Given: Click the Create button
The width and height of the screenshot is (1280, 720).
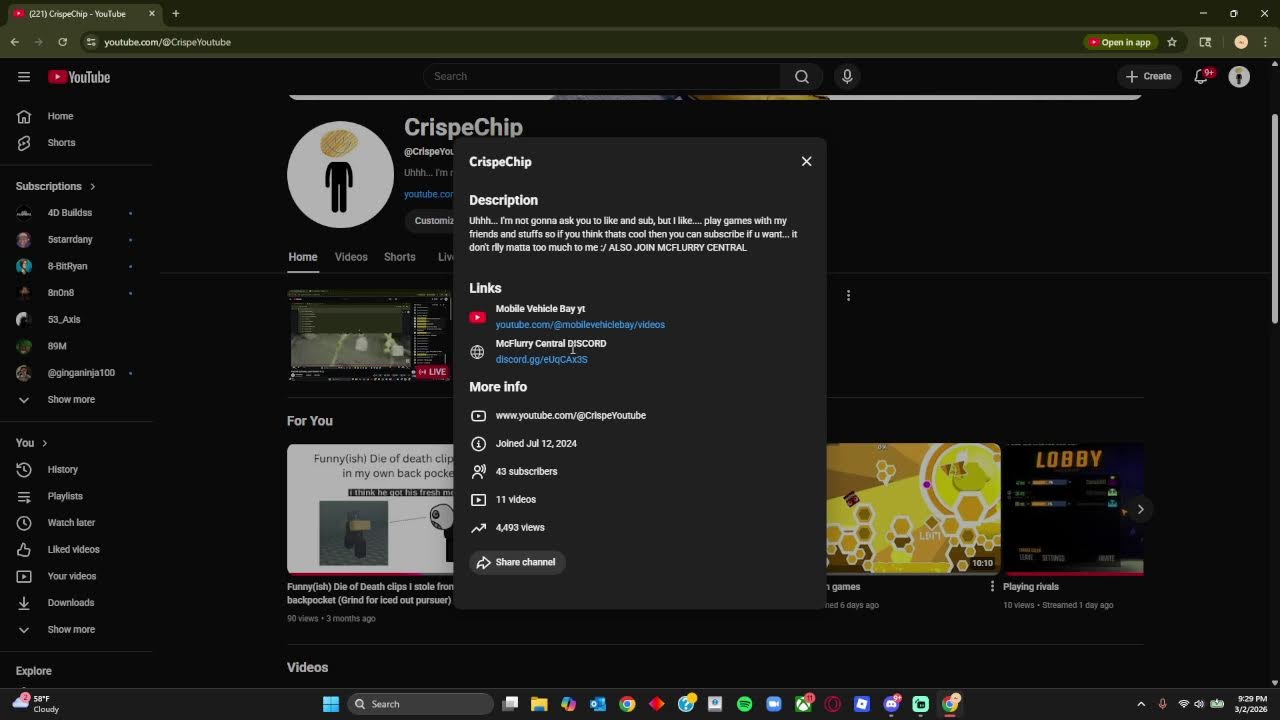Looking at the screenshot, I should (x=1148, y=76).
